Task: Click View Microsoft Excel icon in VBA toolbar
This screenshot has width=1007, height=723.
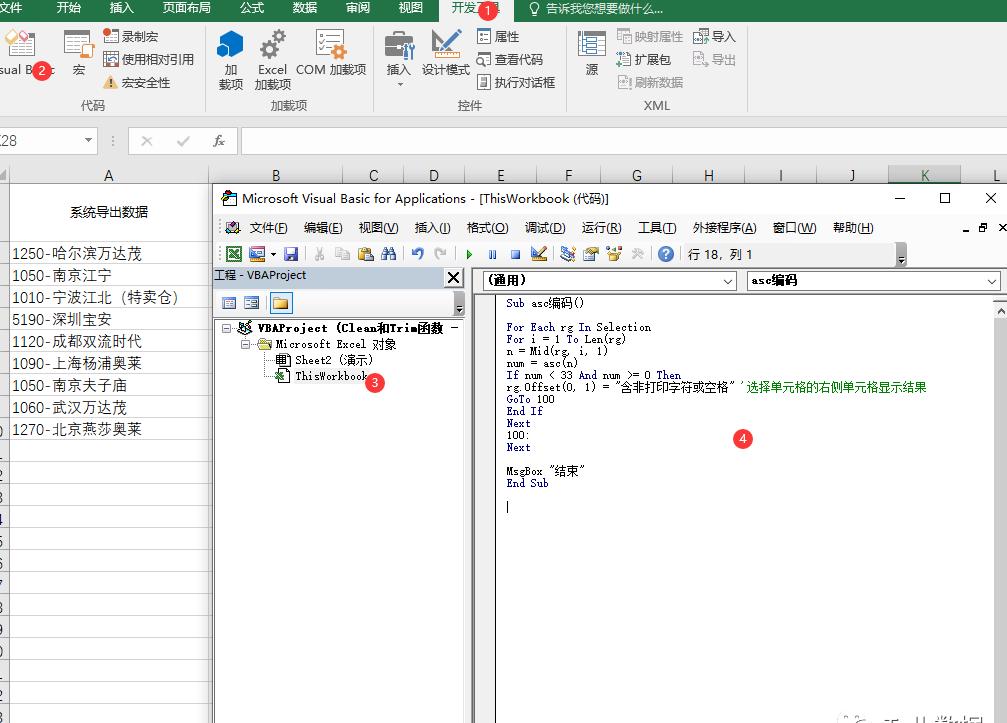Action: (x=234, y=254)
